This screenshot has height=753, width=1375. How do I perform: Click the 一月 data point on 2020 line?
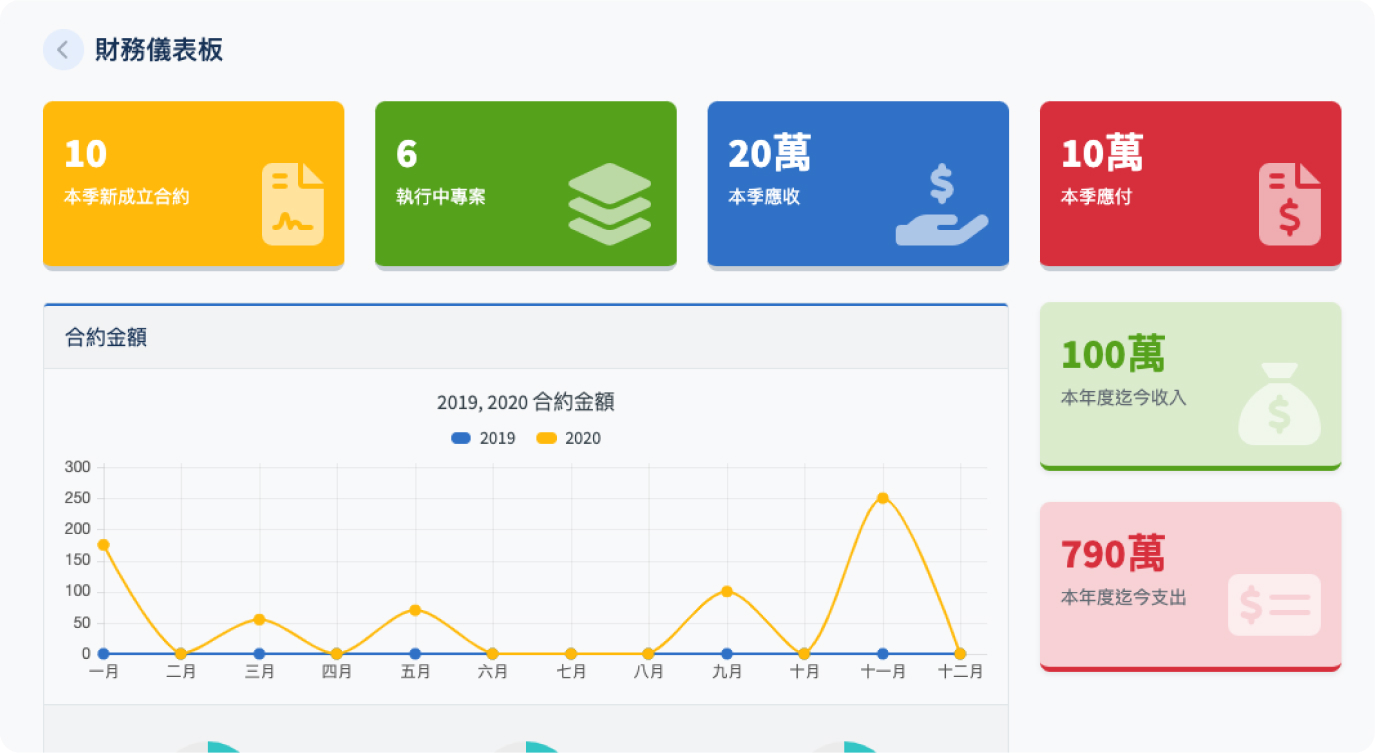(x=103, y=545)
